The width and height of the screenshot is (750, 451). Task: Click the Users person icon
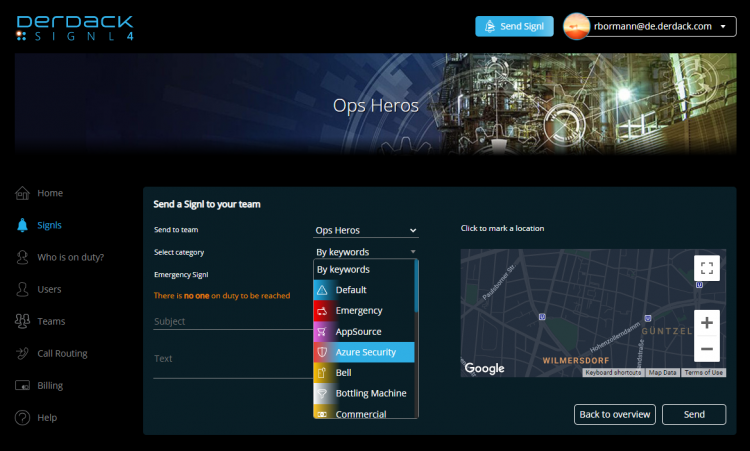pyautogui.click(x=22, y=289)
